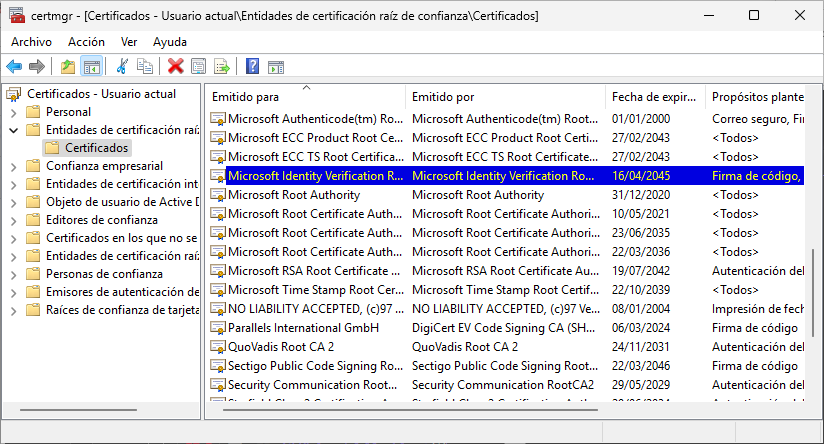This screenshot has height=444, width=824.
Task: Expand Objeto de usuario de Active Directory node
Action: pyautogui.click(x=14, y=202)
